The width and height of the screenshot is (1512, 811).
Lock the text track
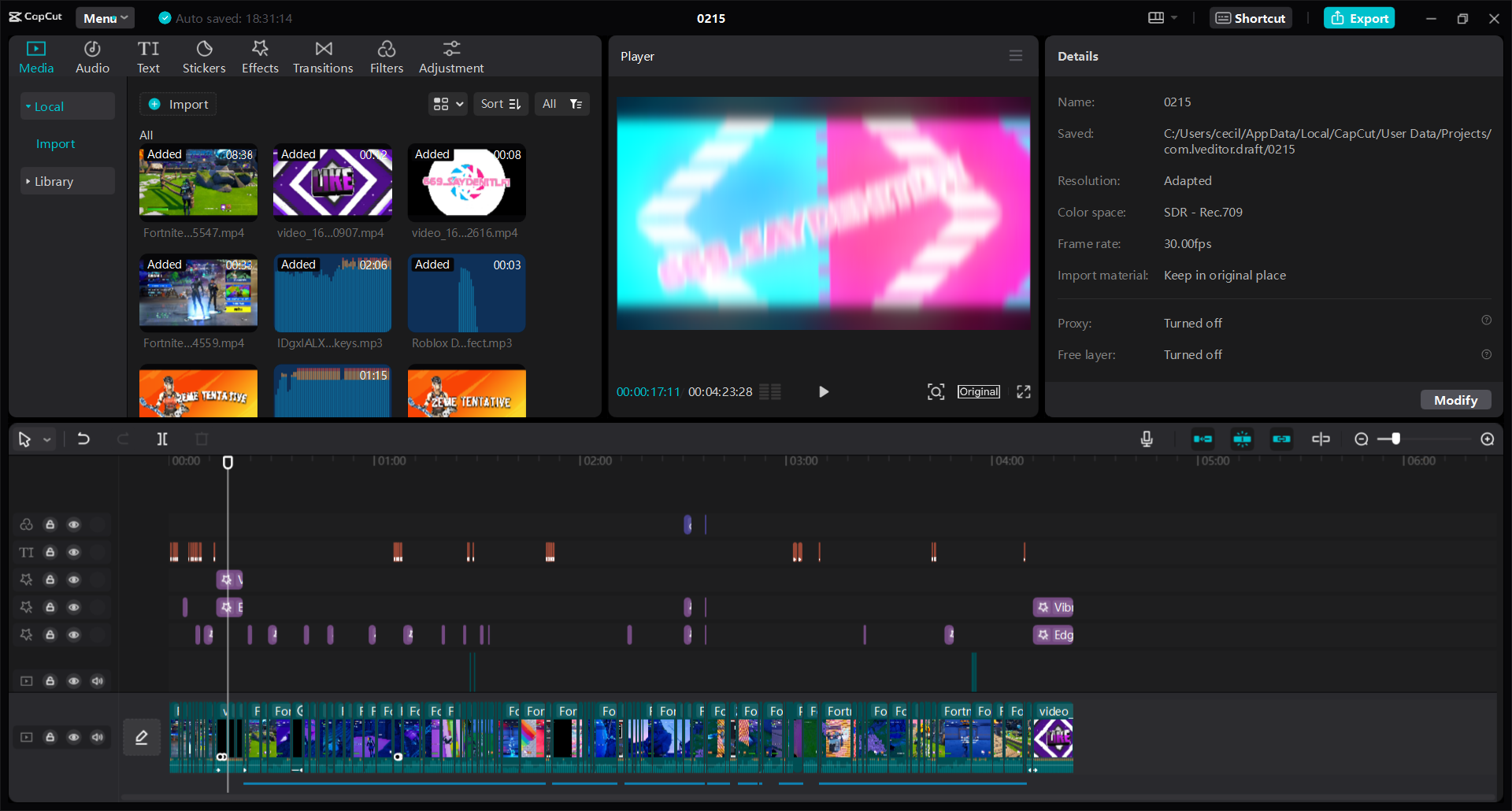click(x=50, y=552)
